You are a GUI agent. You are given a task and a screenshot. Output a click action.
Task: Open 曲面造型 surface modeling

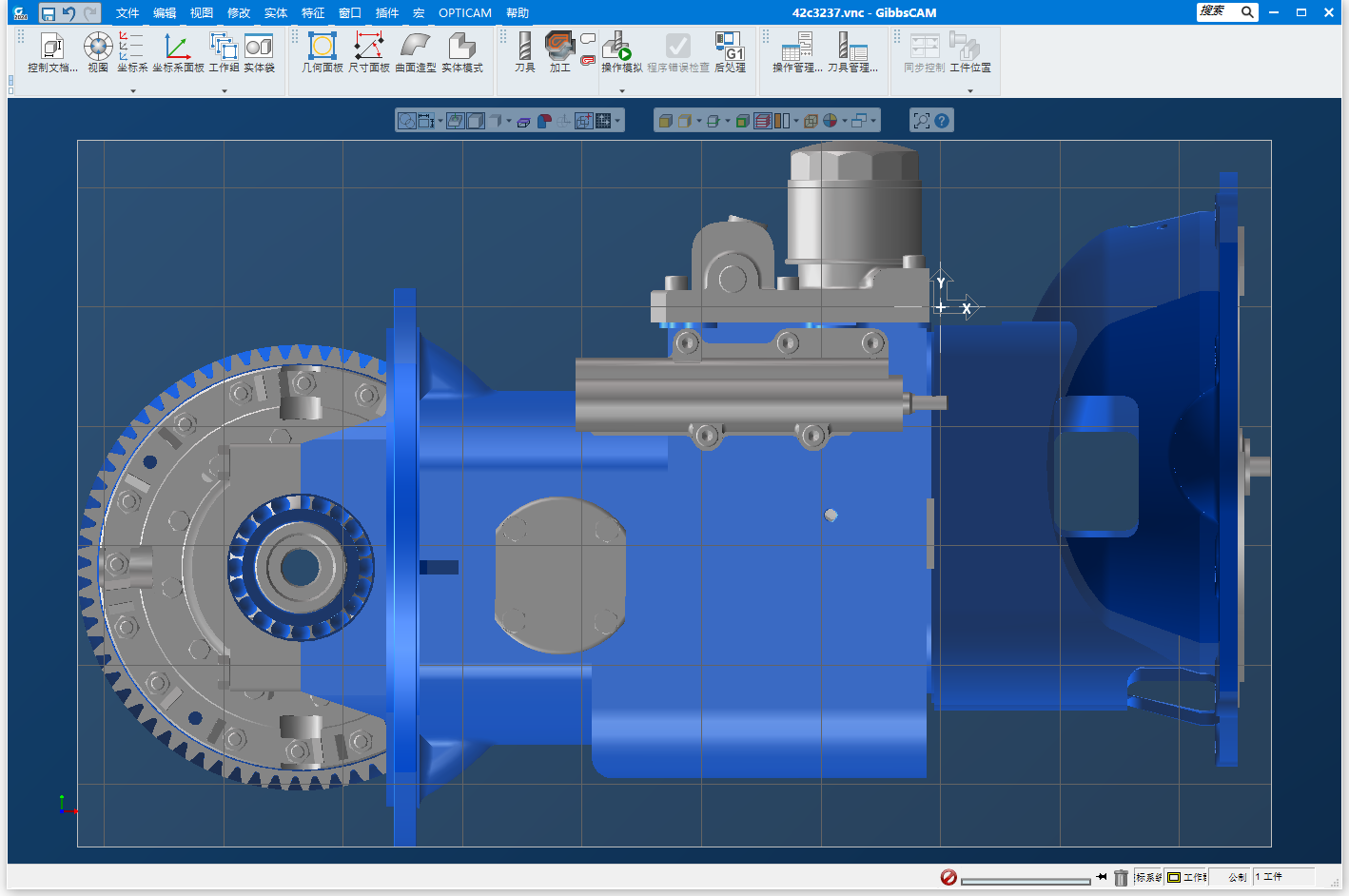416,52
